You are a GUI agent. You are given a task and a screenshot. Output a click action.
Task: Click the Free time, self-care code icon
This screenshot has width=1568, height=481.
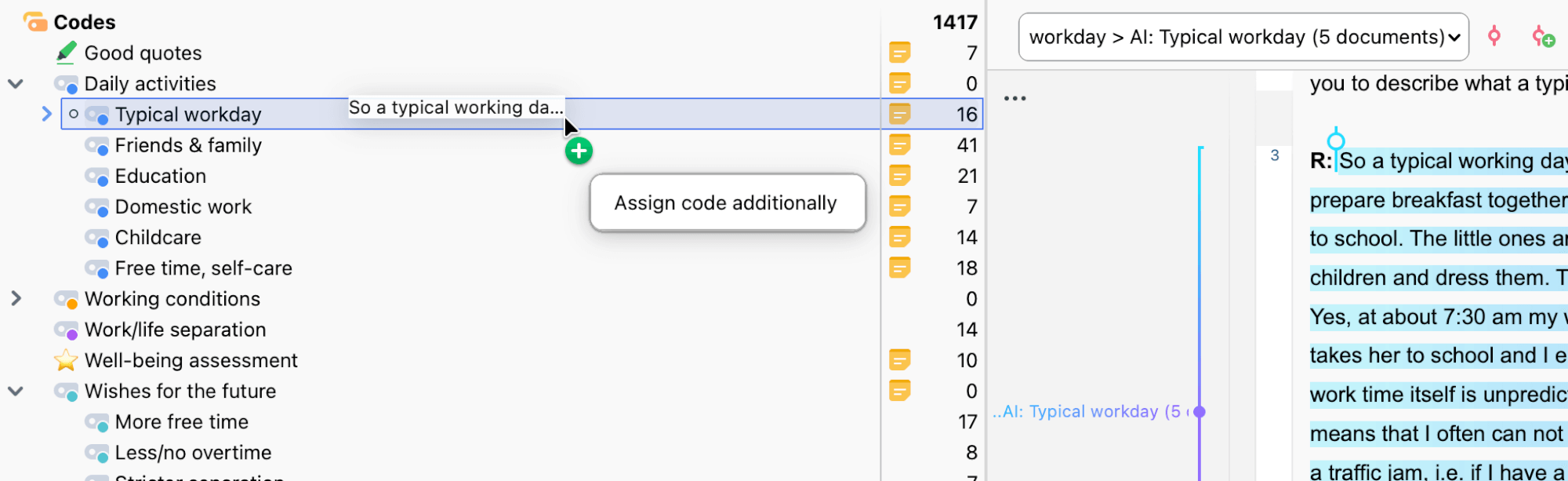click(96, 268)
